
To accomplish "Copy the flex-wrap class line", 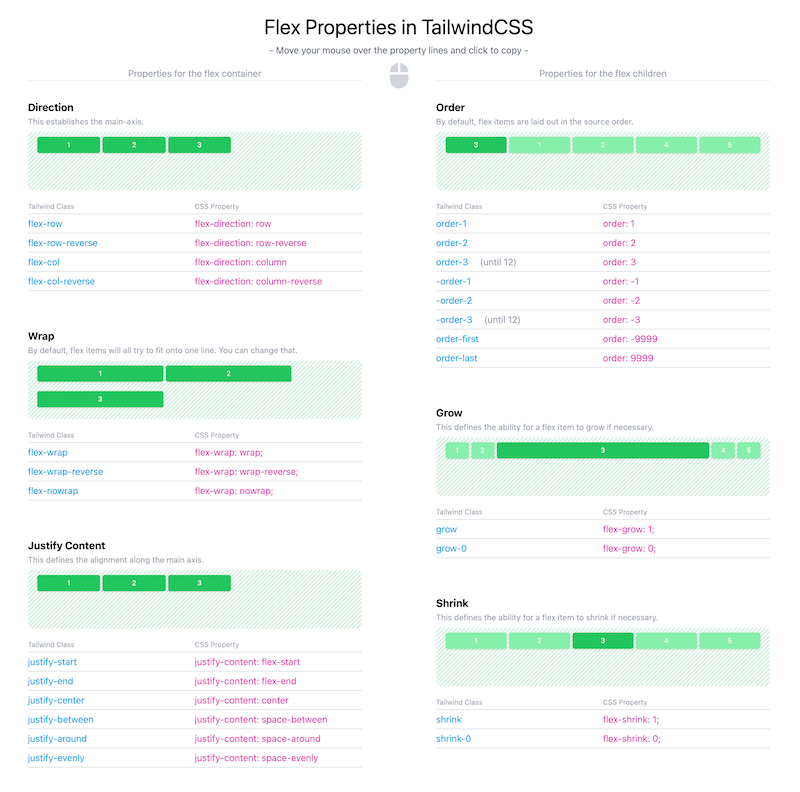I will (194, 453).
